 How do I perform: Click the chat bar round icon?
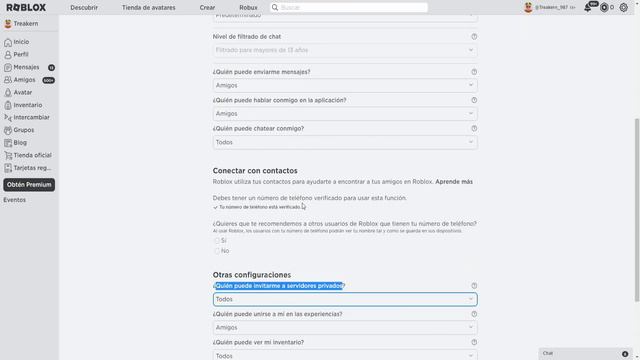[x=625, y=354]
